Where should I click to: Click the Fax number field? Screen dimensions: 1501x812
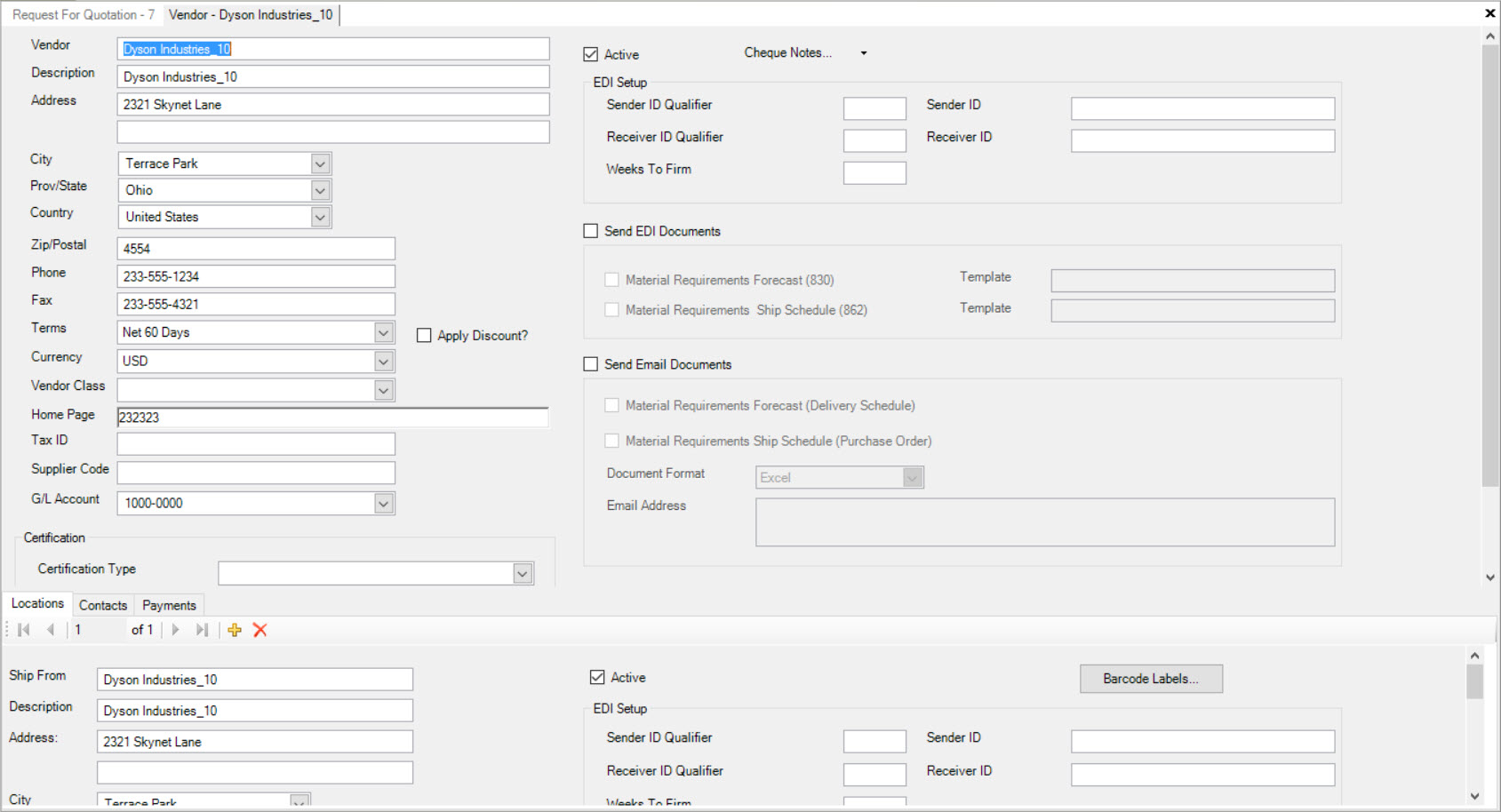256,304
